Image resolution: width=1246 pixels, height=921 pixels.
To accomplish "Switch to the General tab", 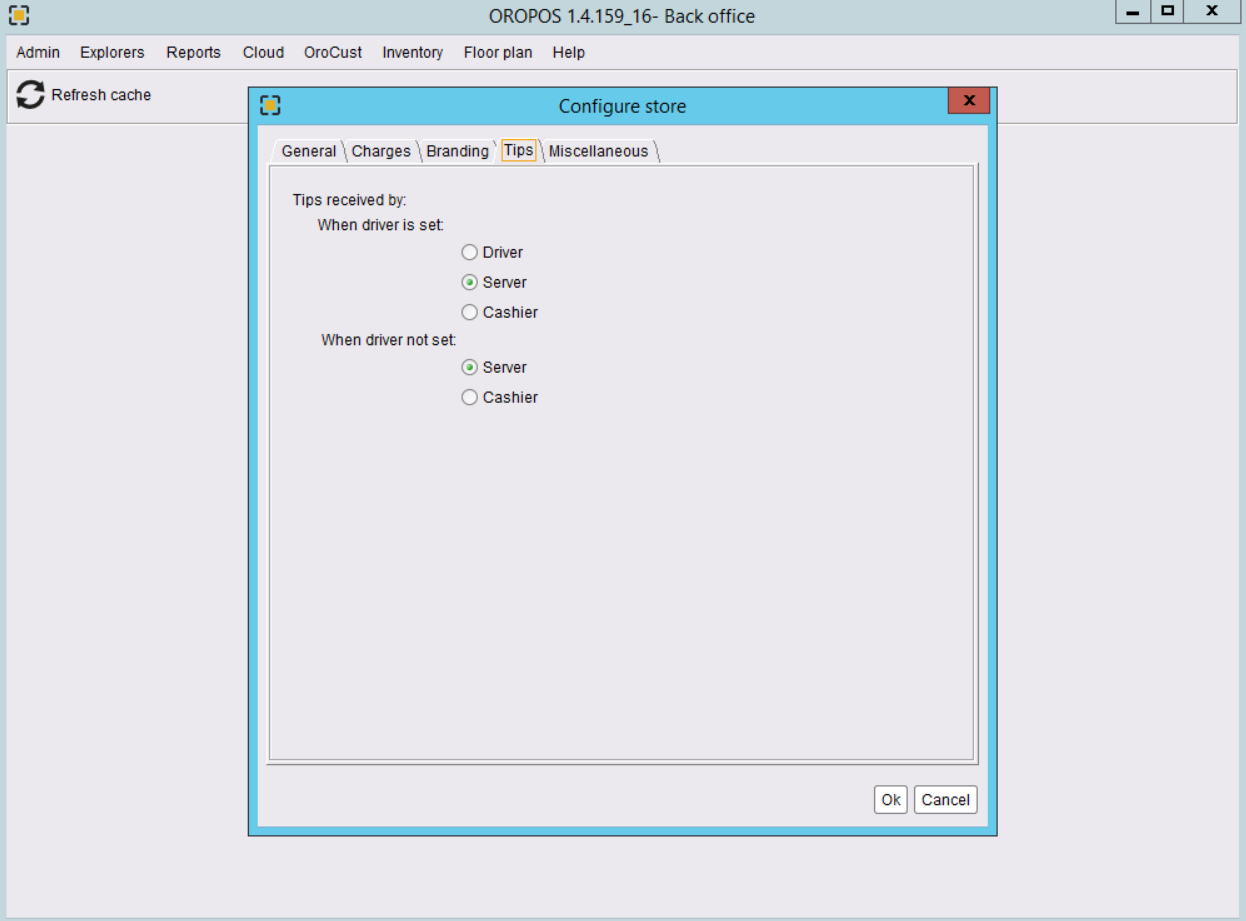I will (309, 151).
